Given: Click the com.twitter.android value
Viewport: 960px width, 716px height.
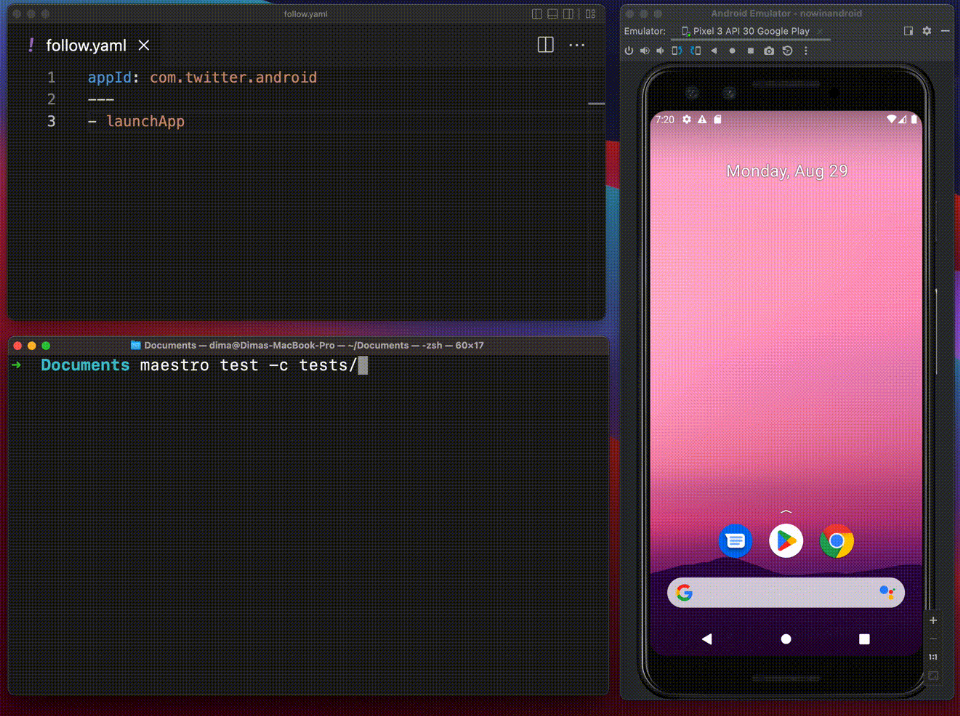Looking at the screenshot, I should (233, 77).
